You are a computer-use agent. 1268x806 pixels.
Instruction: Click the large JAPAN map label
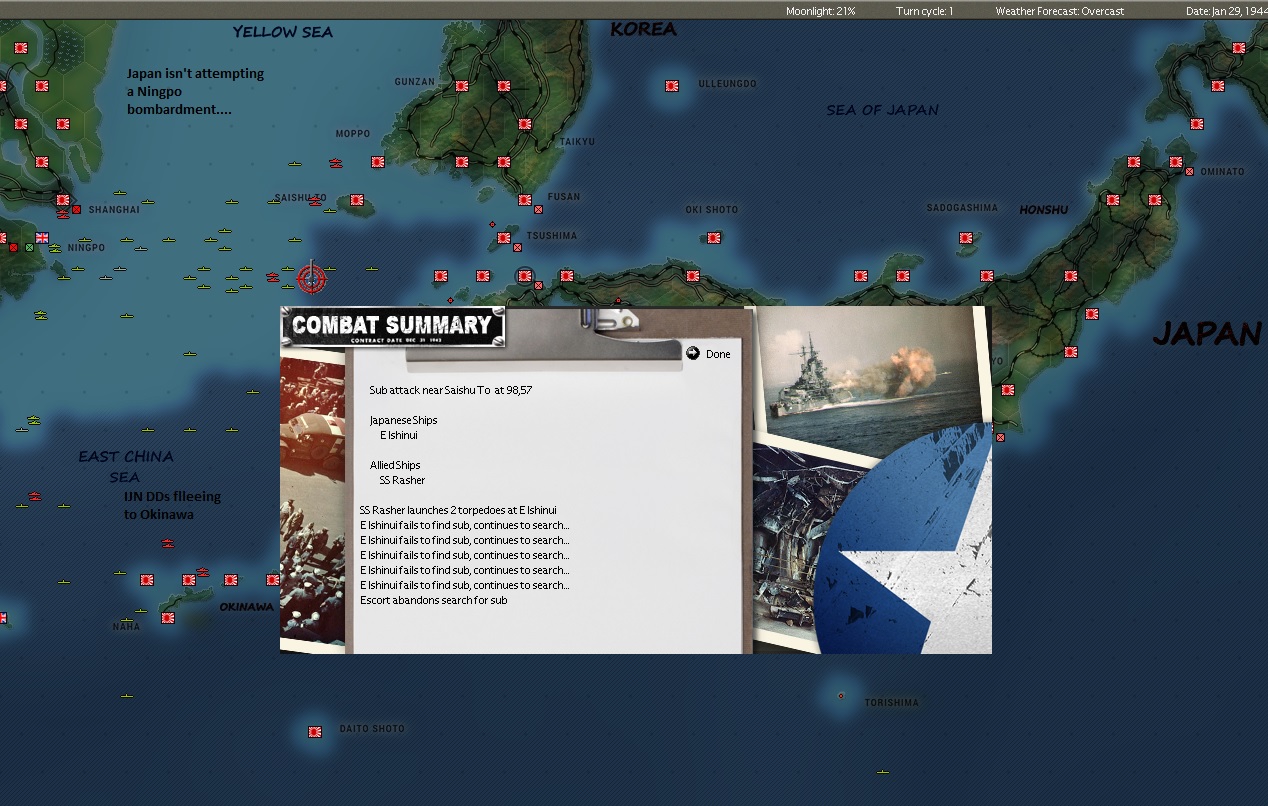(x=1207, y=334)
